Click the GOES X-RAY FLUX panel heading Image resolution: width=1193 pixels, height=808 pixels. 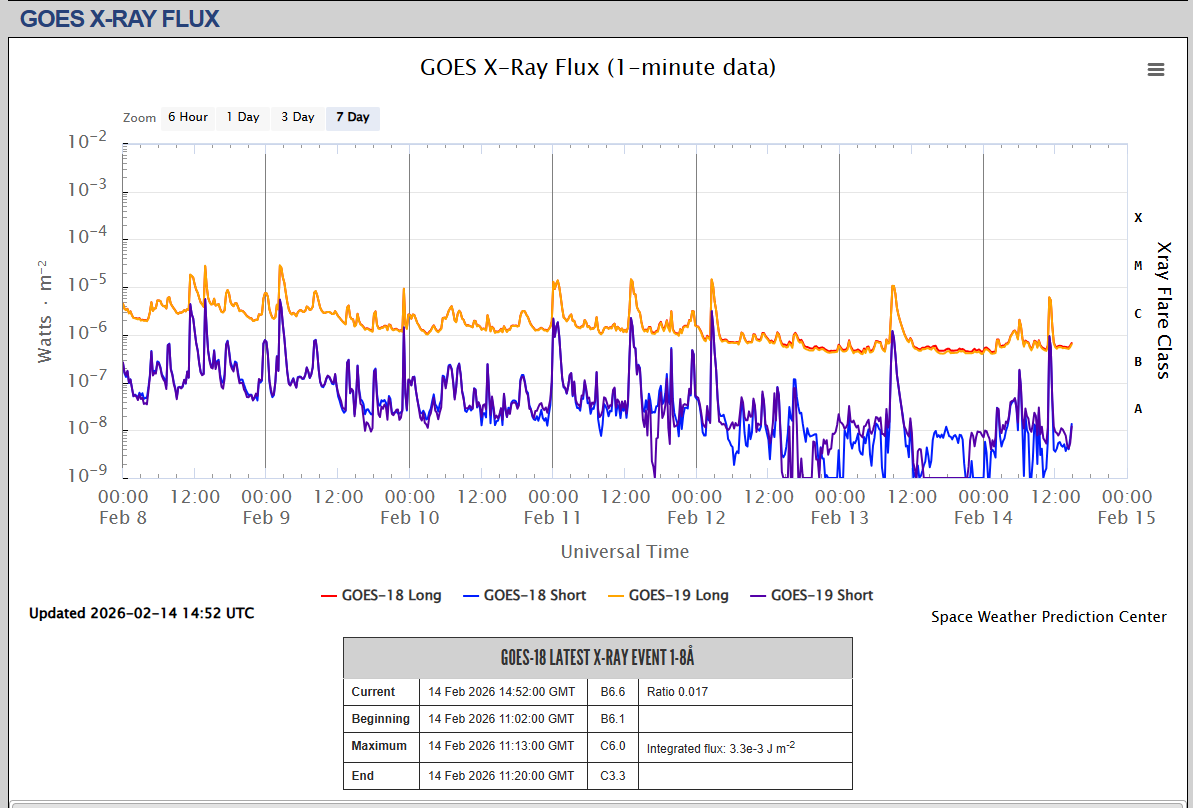(x=119, y=18)
